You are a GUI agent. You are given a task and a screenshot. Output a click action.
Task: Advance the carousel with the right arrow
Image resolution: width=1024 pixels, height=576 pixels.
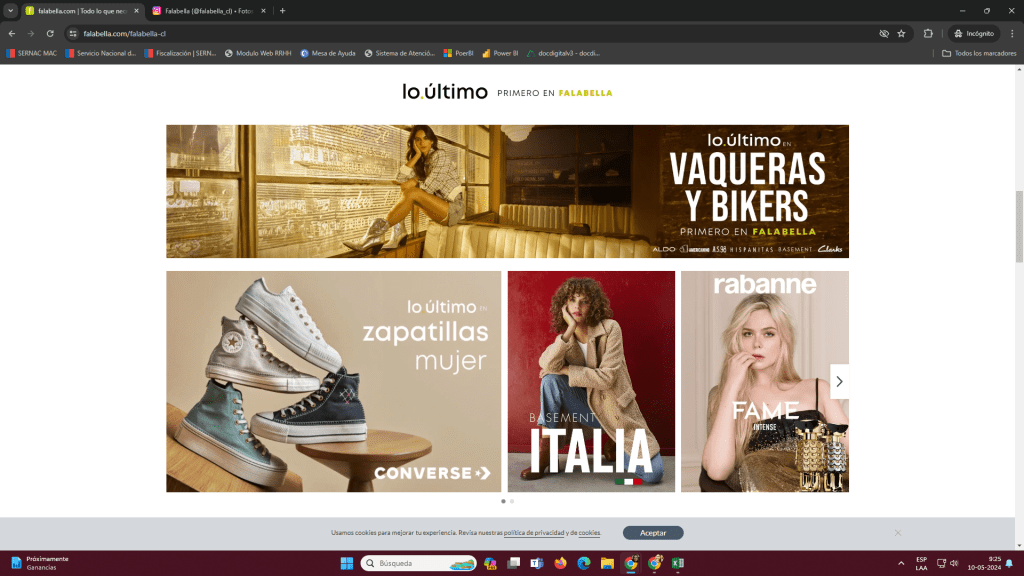click(x=839, y=381)
